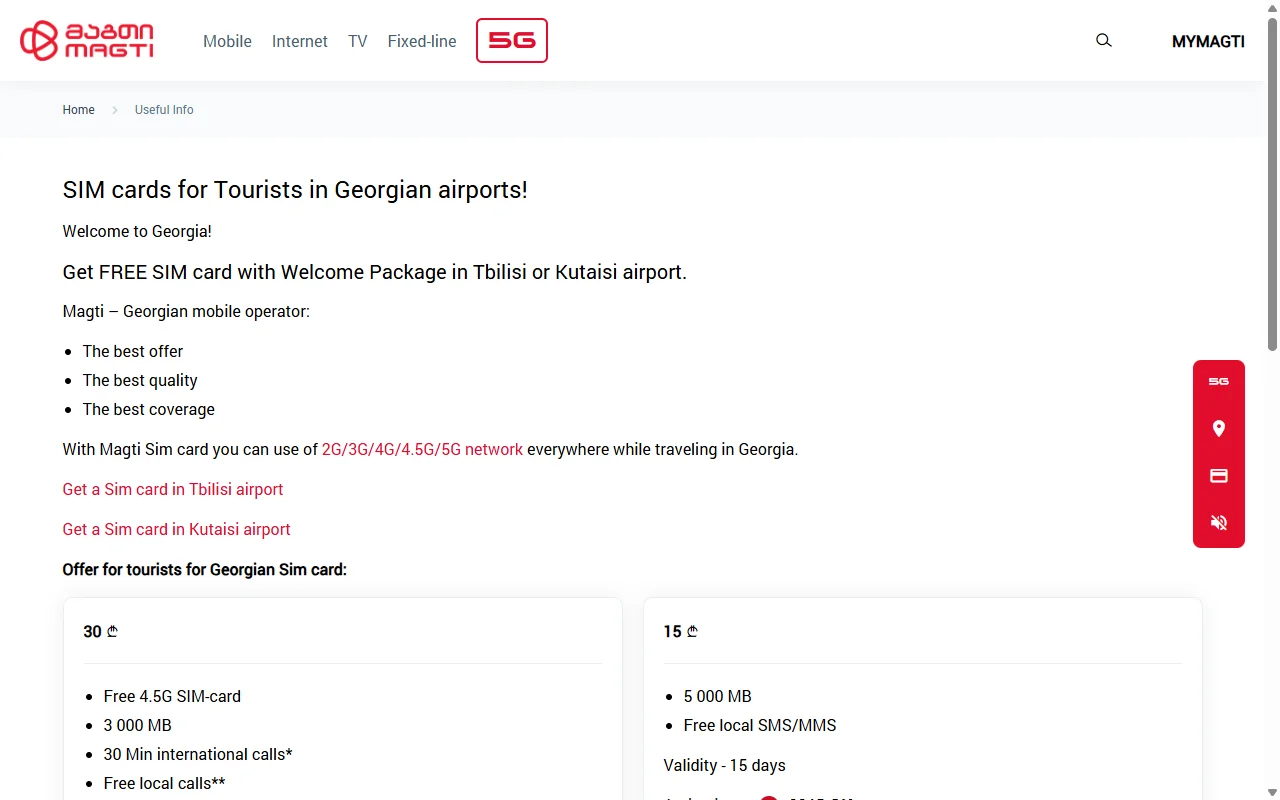Click 30 Min international calls item
1280x800 pixels.
(x=198, y=754)
